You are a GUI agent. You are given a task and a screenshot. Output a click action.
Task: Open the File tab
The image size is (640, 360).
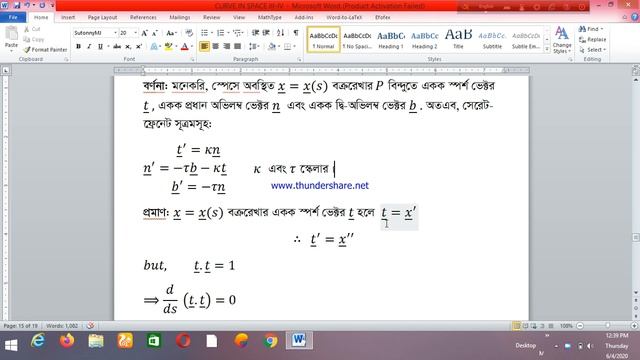[13, 17]
